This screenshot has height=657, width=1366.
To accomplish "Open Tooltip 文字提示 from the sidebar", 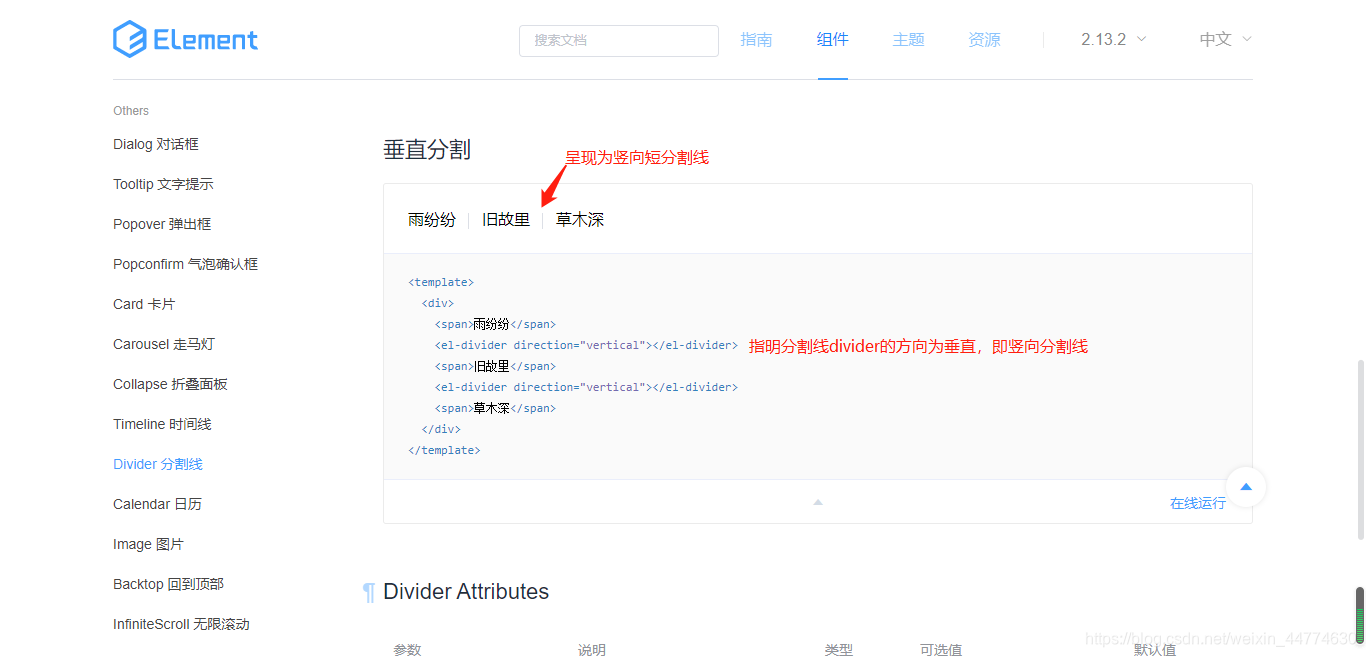I will [x=161, y=184].
